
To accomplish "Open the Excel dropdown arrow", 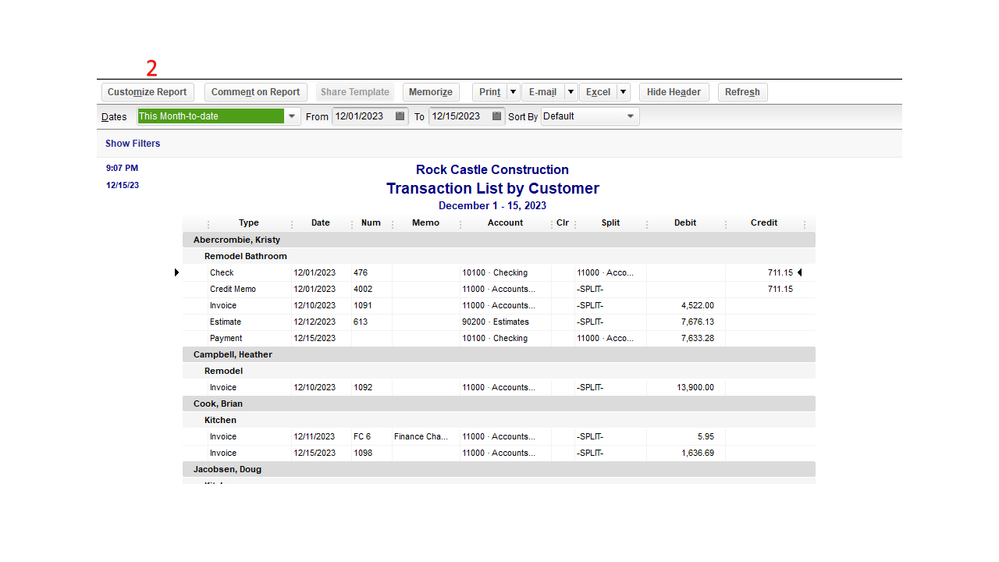I will pos(623,92).
